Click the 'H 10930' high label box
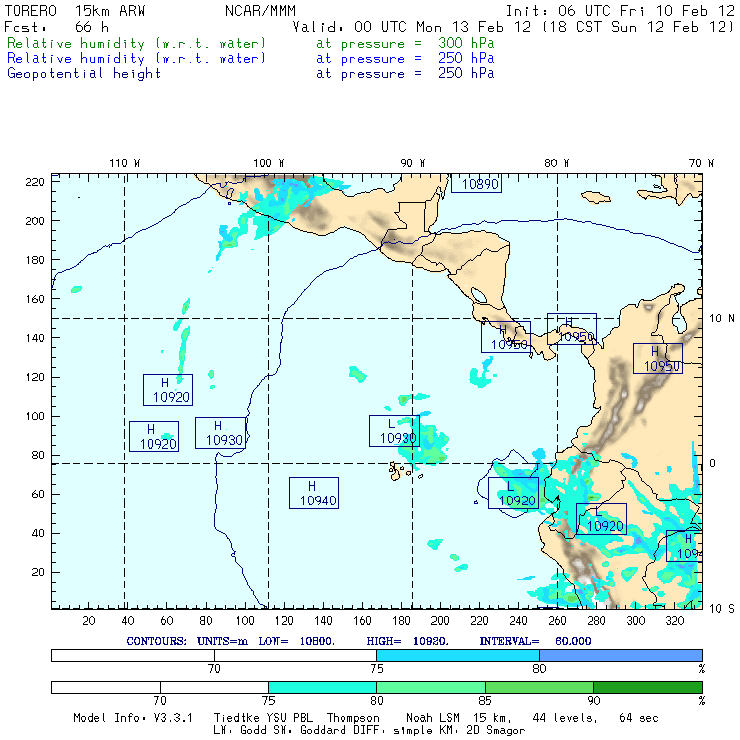This screenshot has height=740, width=740. pos(220,433)
